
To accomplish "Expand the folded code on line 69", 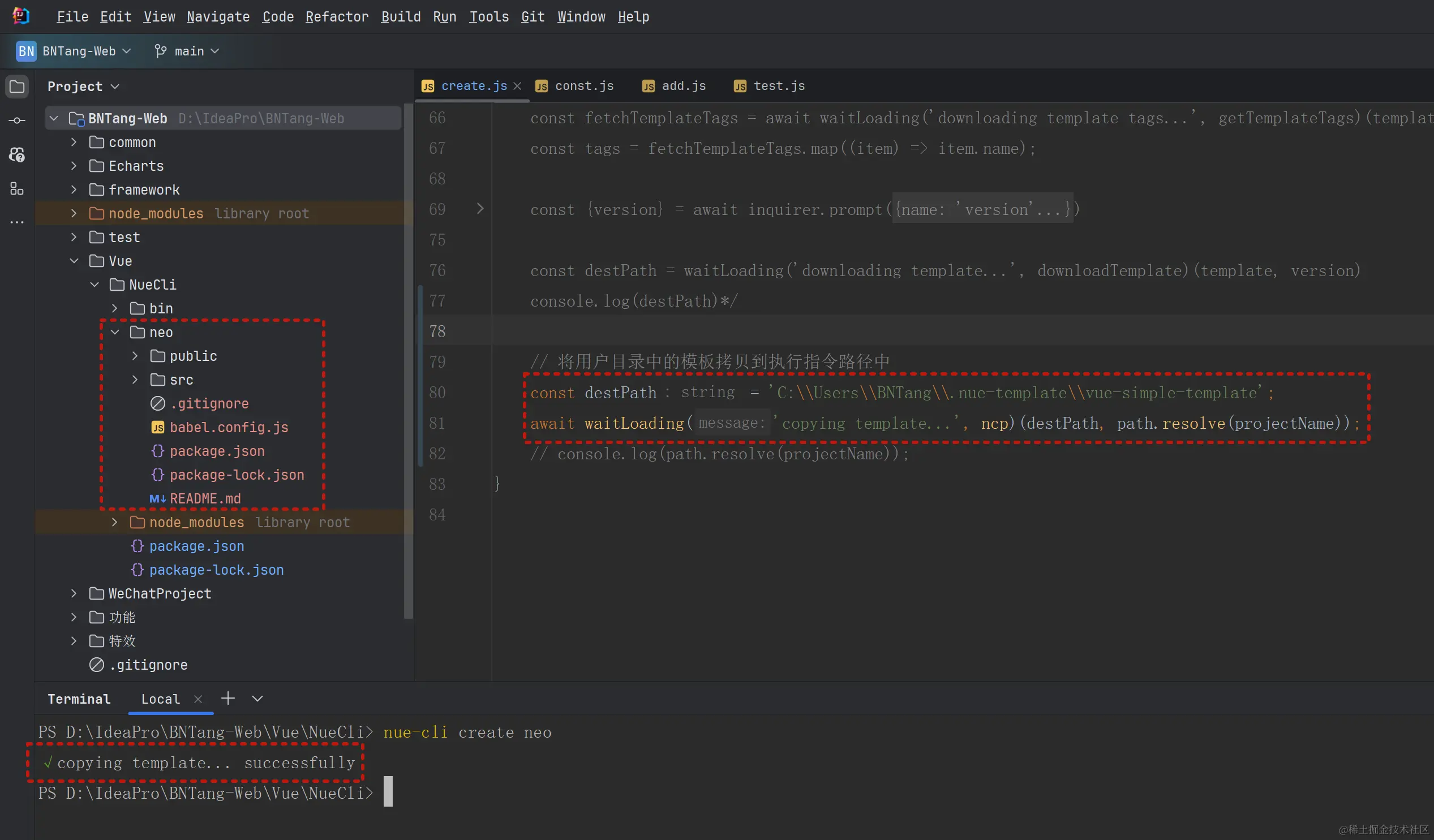I will point(480,209).
